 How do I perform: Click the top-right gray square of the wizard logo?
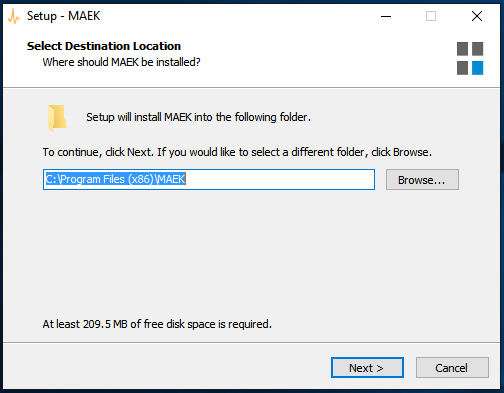pos(477,49)
